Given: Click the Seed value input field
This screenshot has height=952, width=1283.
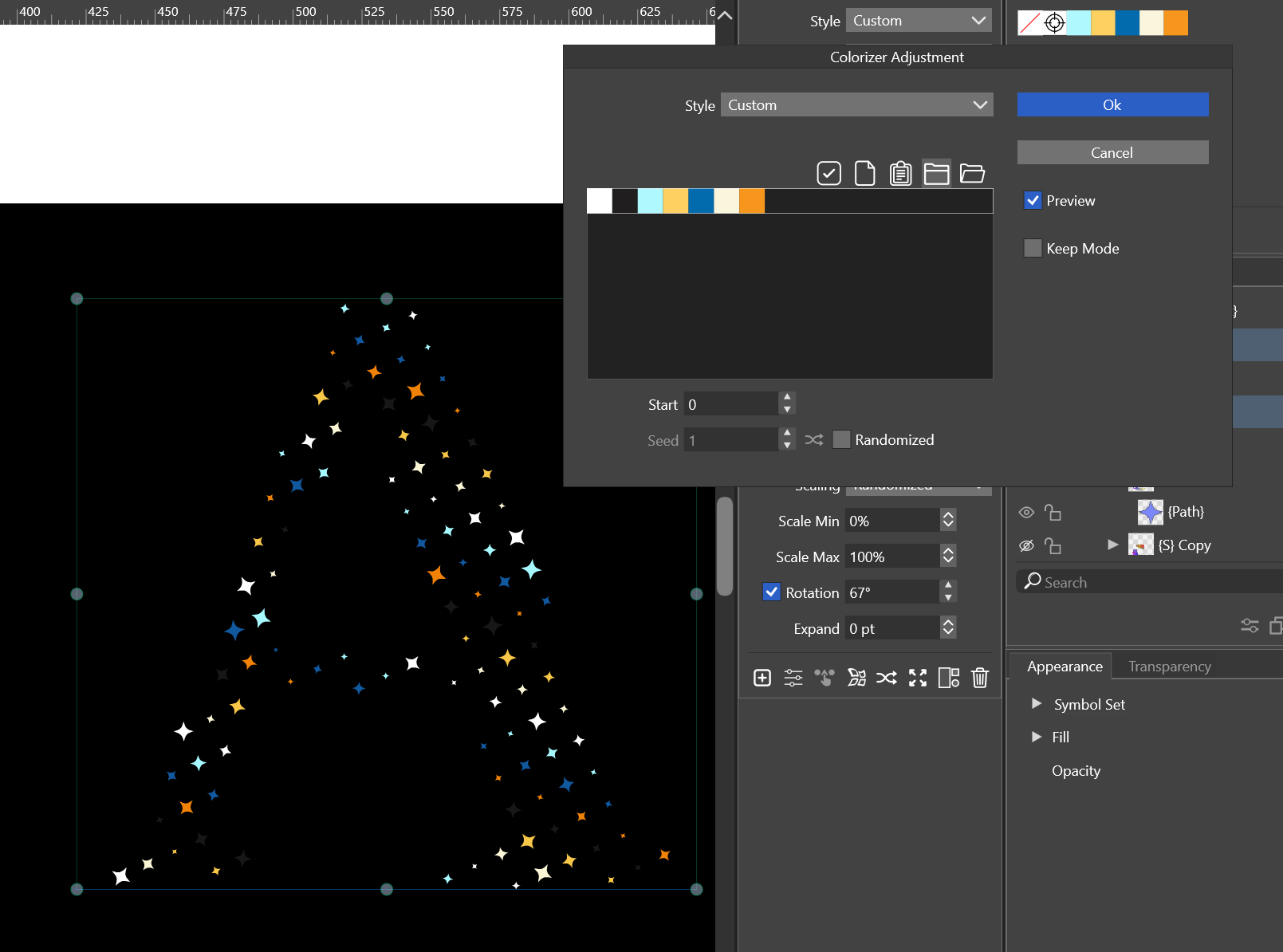Looking at the screenshot, I should [731, 440].
